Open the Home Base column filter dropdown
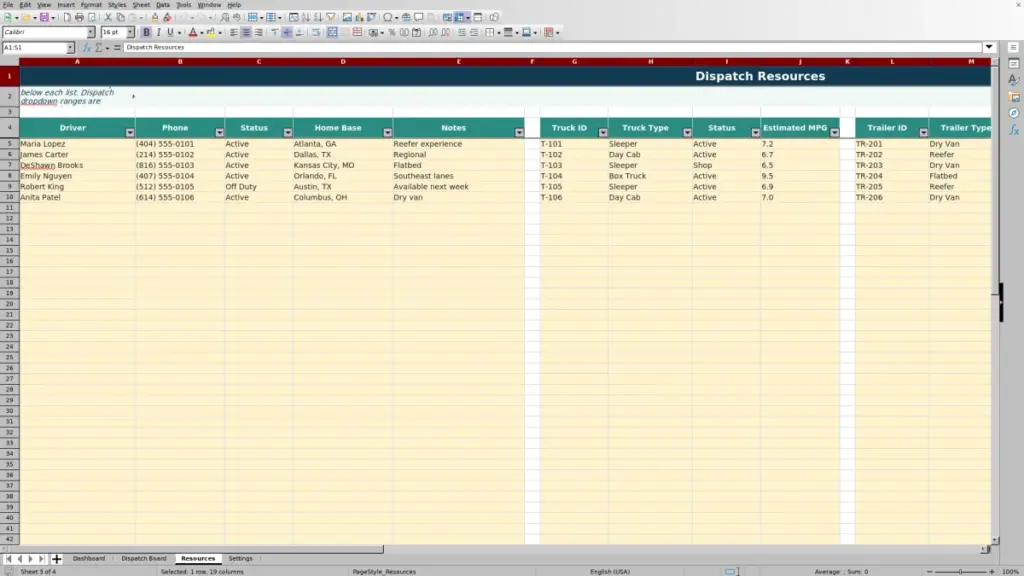The image size is (1024, 576). click(387, 133)
